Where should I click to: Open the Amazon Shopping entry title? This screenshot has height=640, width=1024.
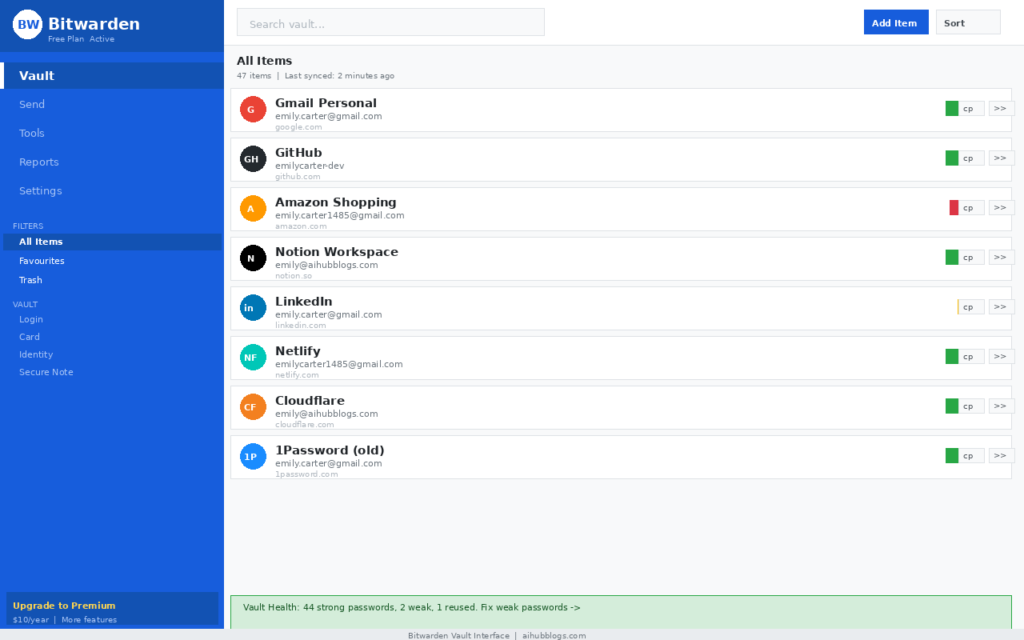click(336, 202)
